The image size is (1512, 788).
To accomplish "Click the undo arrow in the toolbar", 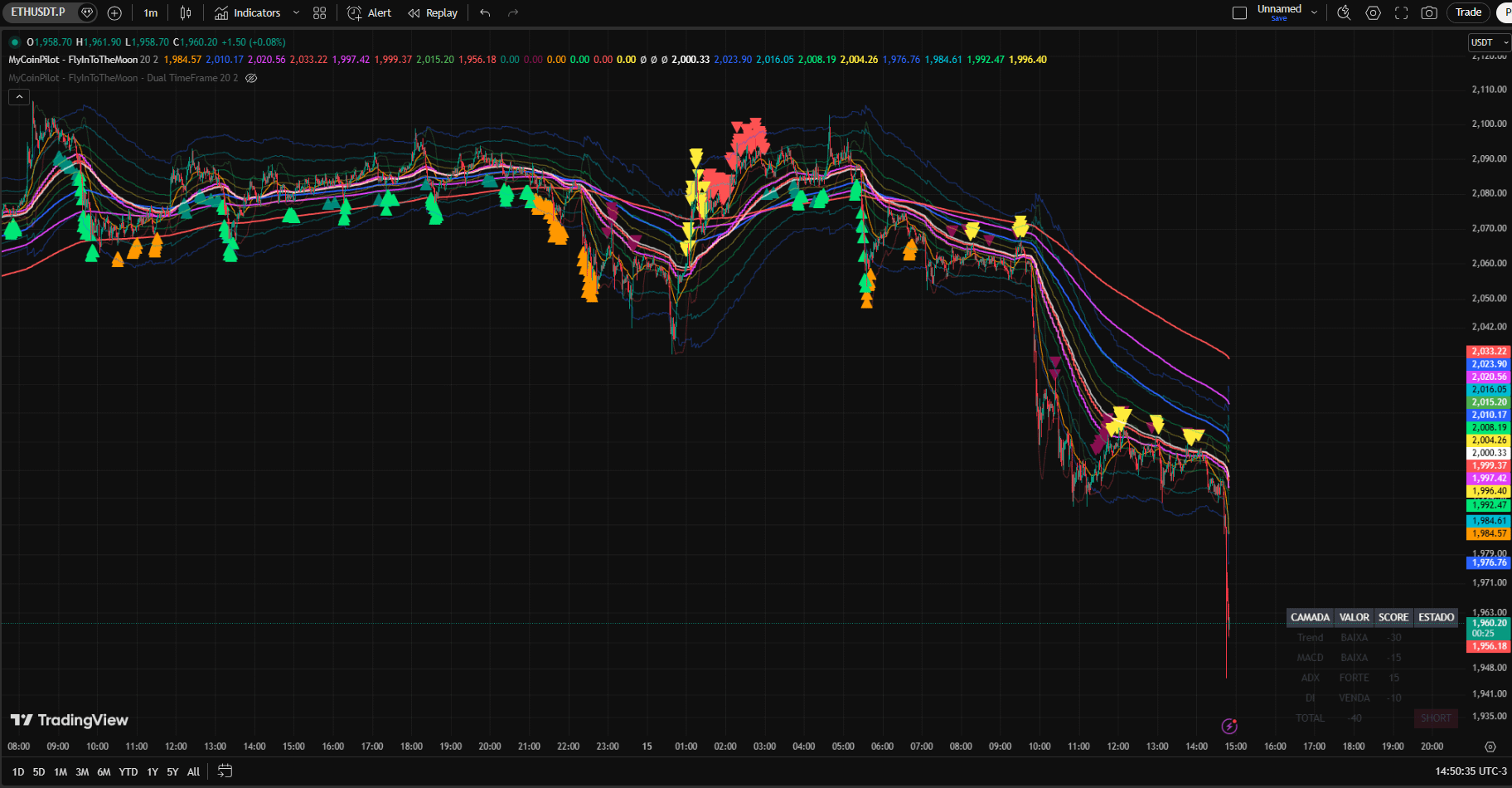I will tap(485, 13).
